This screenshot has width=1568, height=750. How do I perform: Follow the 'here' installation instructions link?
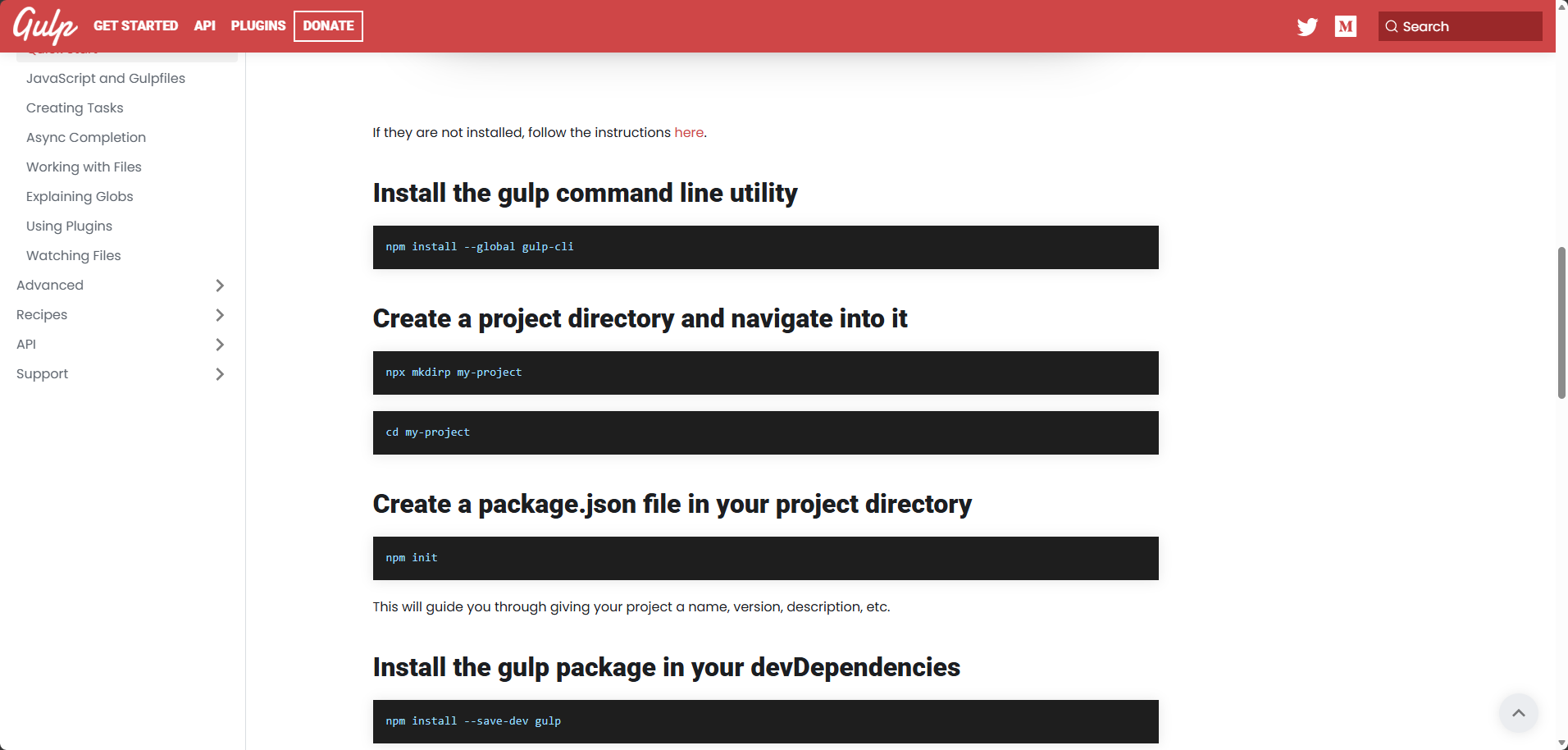point(689,132)
